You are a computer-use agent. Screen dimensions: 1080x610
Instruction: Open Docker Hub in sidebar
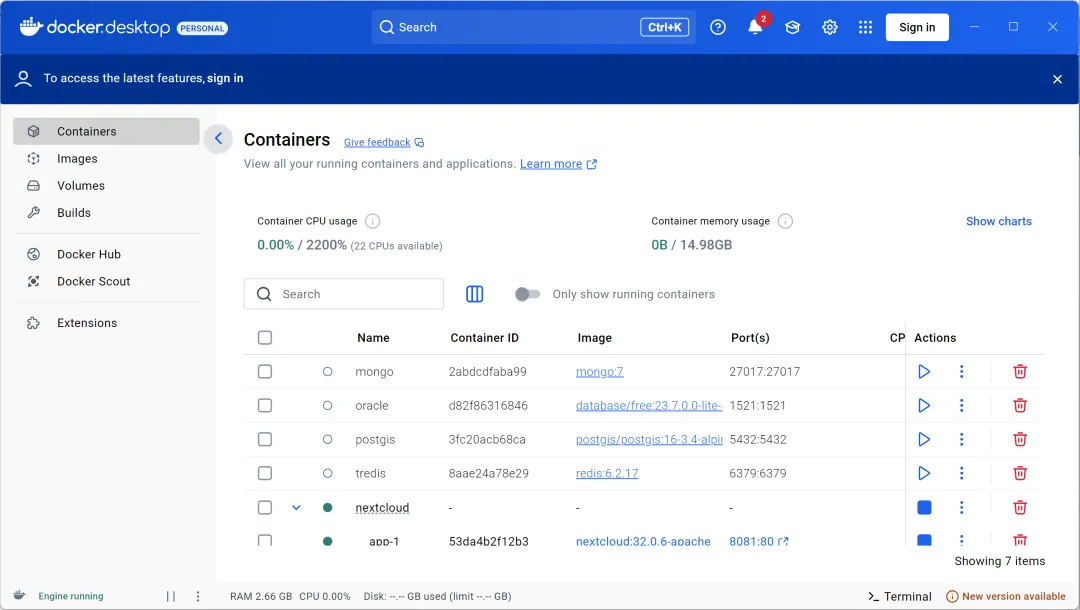pos(106,254)
